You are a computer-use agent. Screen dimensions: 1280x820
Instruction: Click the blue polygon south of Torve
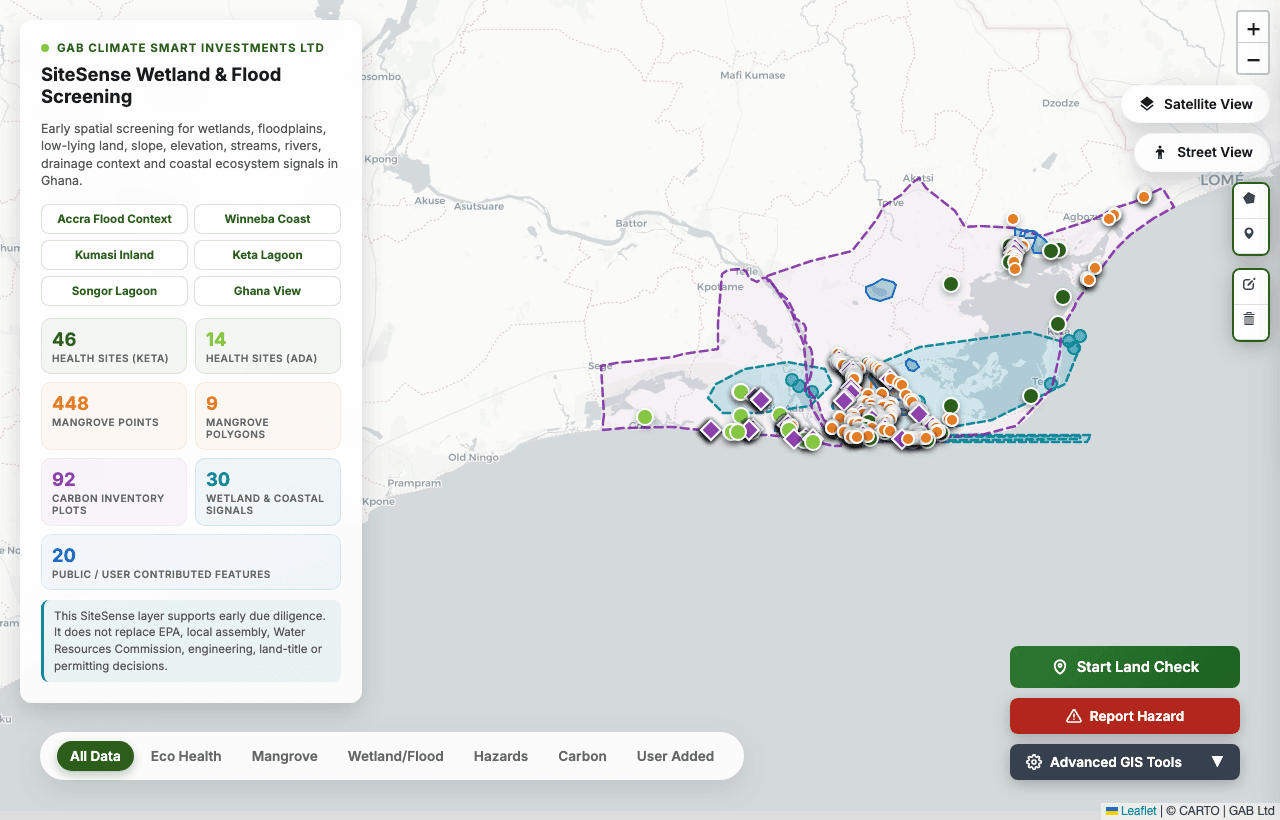click(881, 290)
